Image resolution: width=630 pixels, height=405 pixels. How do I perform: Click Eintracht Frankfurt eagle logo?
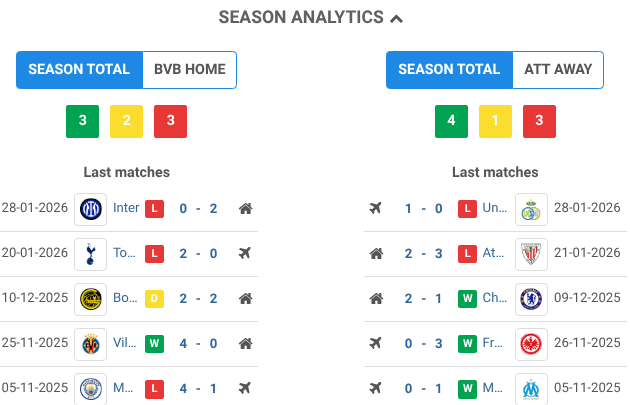tap(531, 344)
